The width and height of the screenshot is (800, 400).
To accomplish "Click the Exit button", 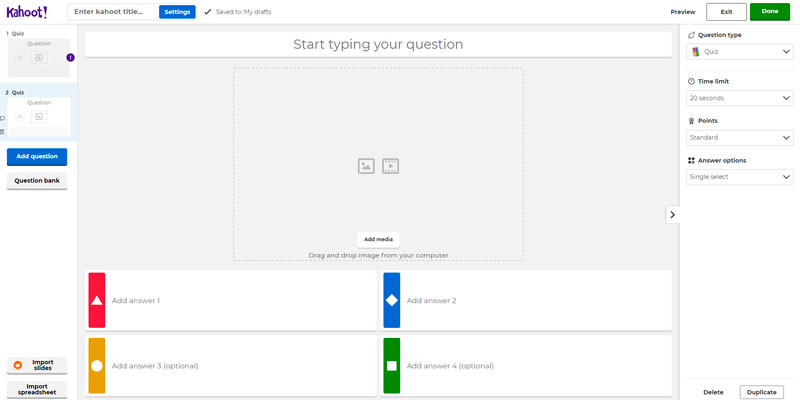I will coord(726,12).
